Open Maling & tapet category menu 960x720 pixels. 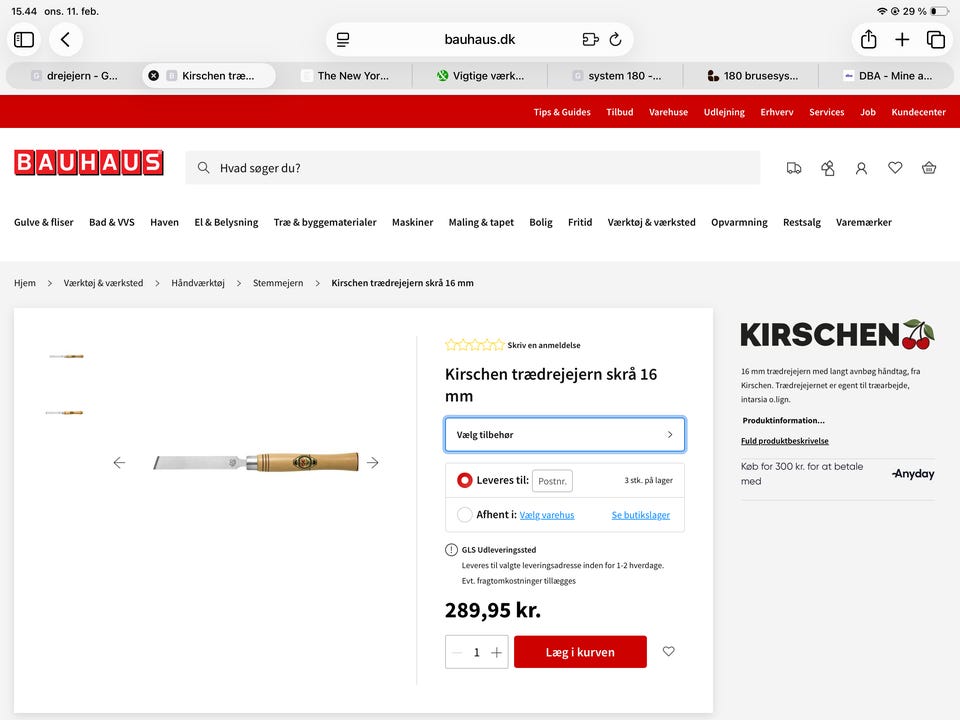tap(481, 222)
